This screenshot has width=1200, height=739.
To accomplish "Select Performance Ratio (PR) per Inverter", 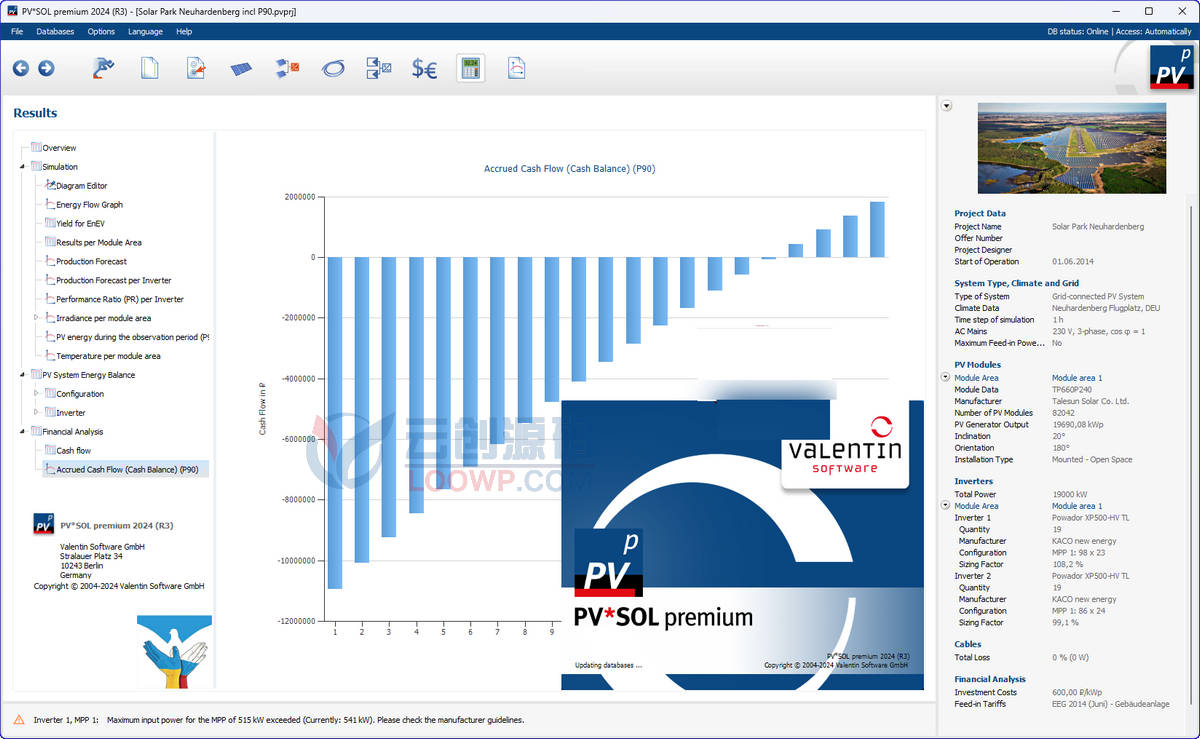I will 120,300.
